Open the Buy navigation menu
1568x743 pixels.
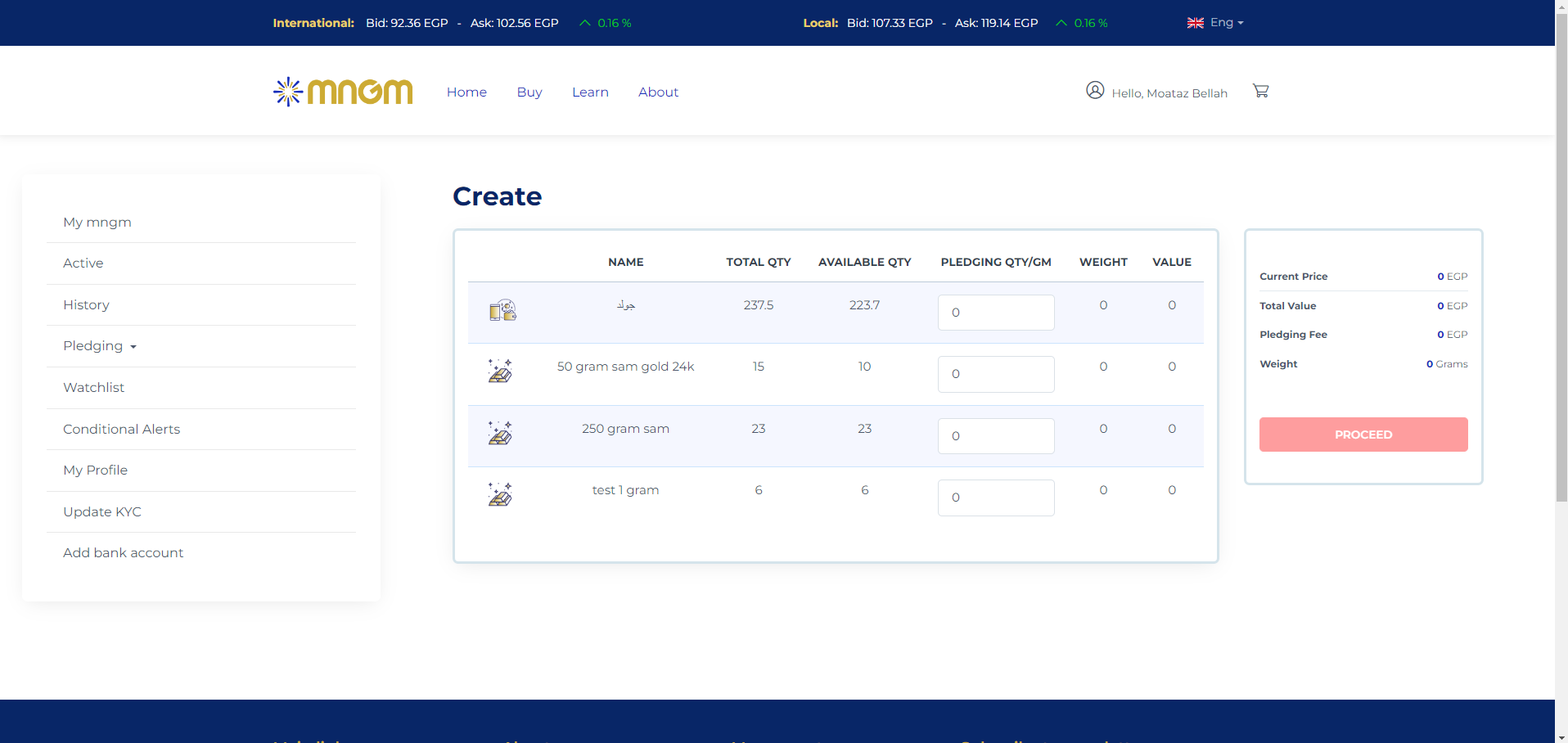coord(529,92)
